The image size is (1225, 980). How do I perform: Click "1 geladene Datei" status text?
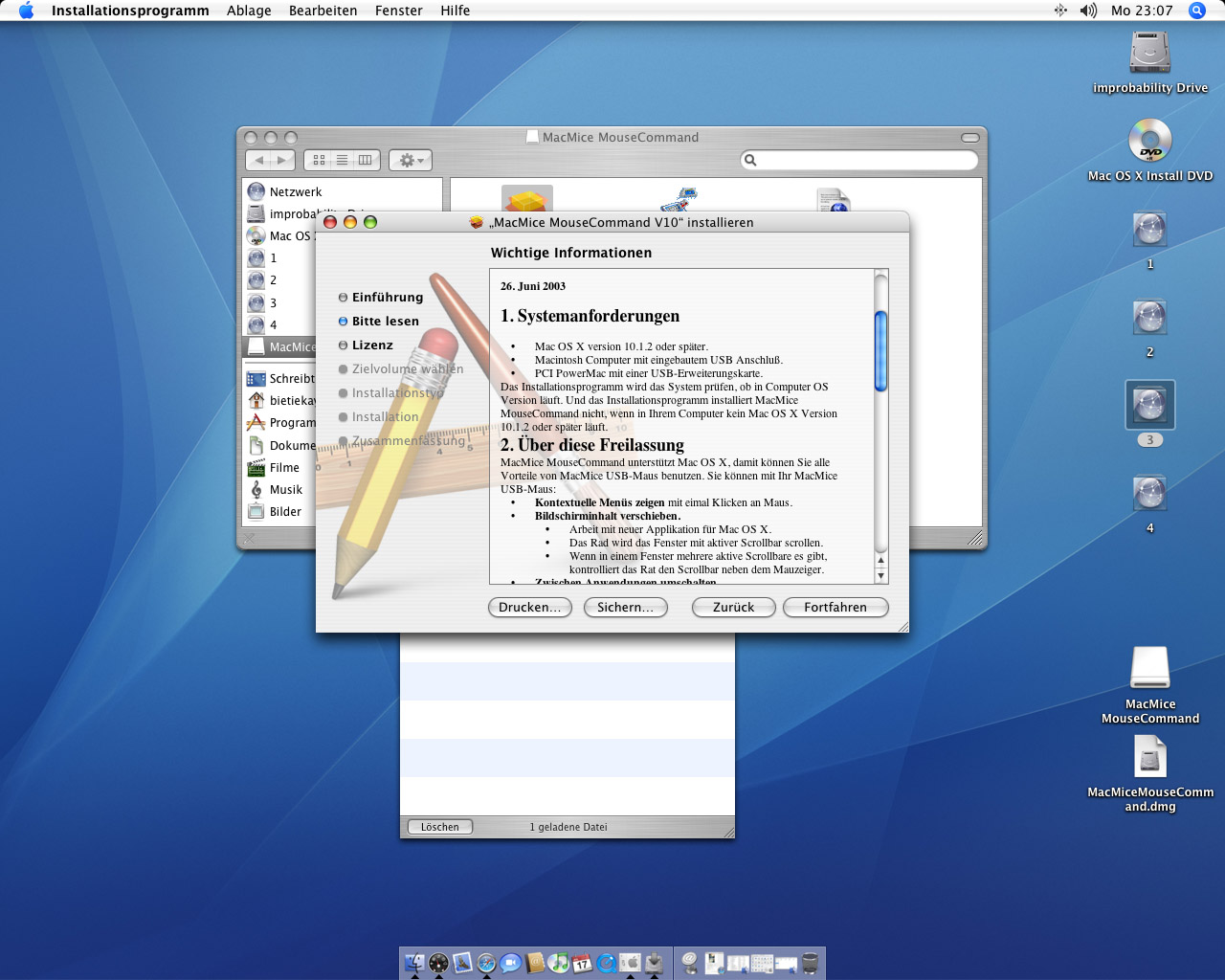[x=568, y=827]
